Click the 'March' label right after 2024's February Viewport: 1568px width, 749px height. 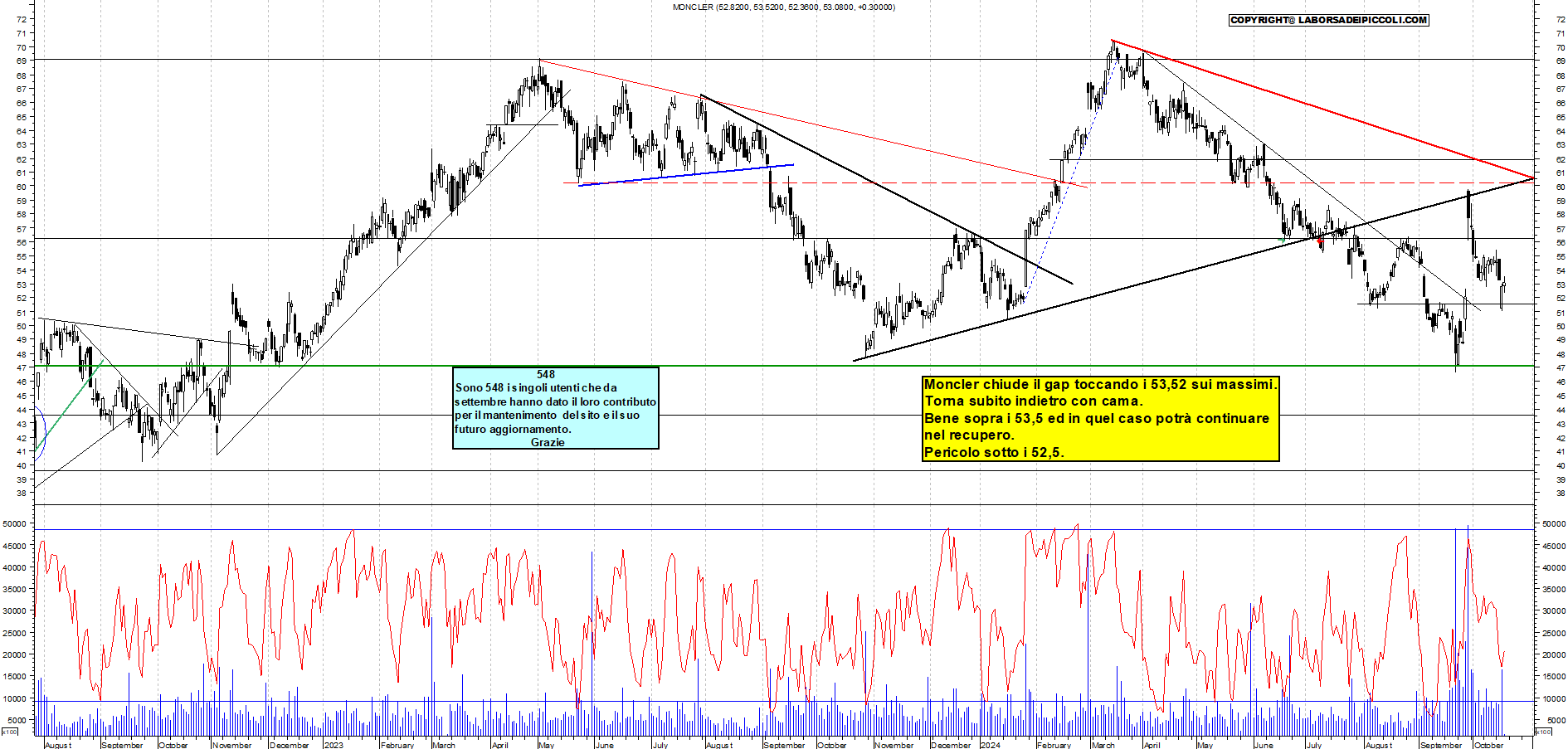(1103, 745)
